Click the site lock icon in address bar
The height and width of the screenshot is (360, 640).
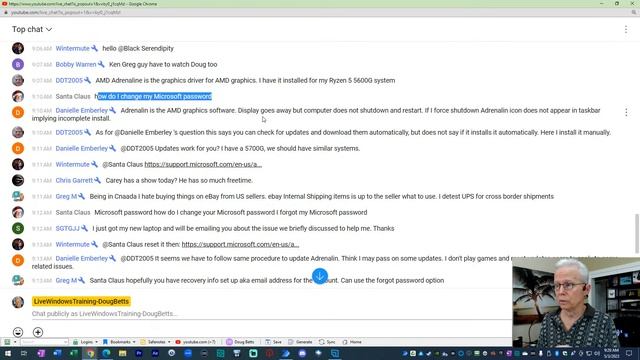(6, 13)
